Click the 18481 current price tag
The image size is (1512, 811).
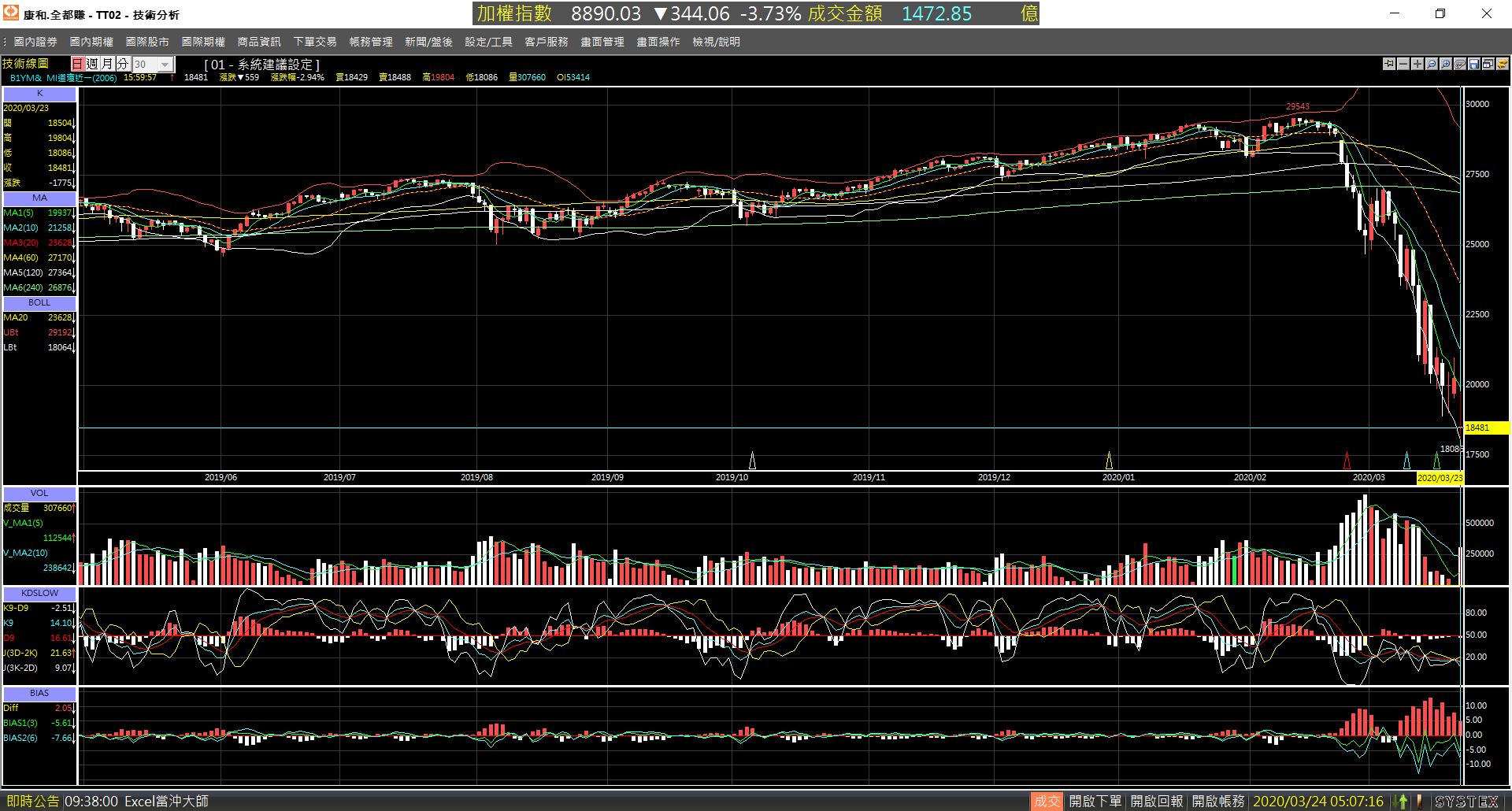[1486, 428]
